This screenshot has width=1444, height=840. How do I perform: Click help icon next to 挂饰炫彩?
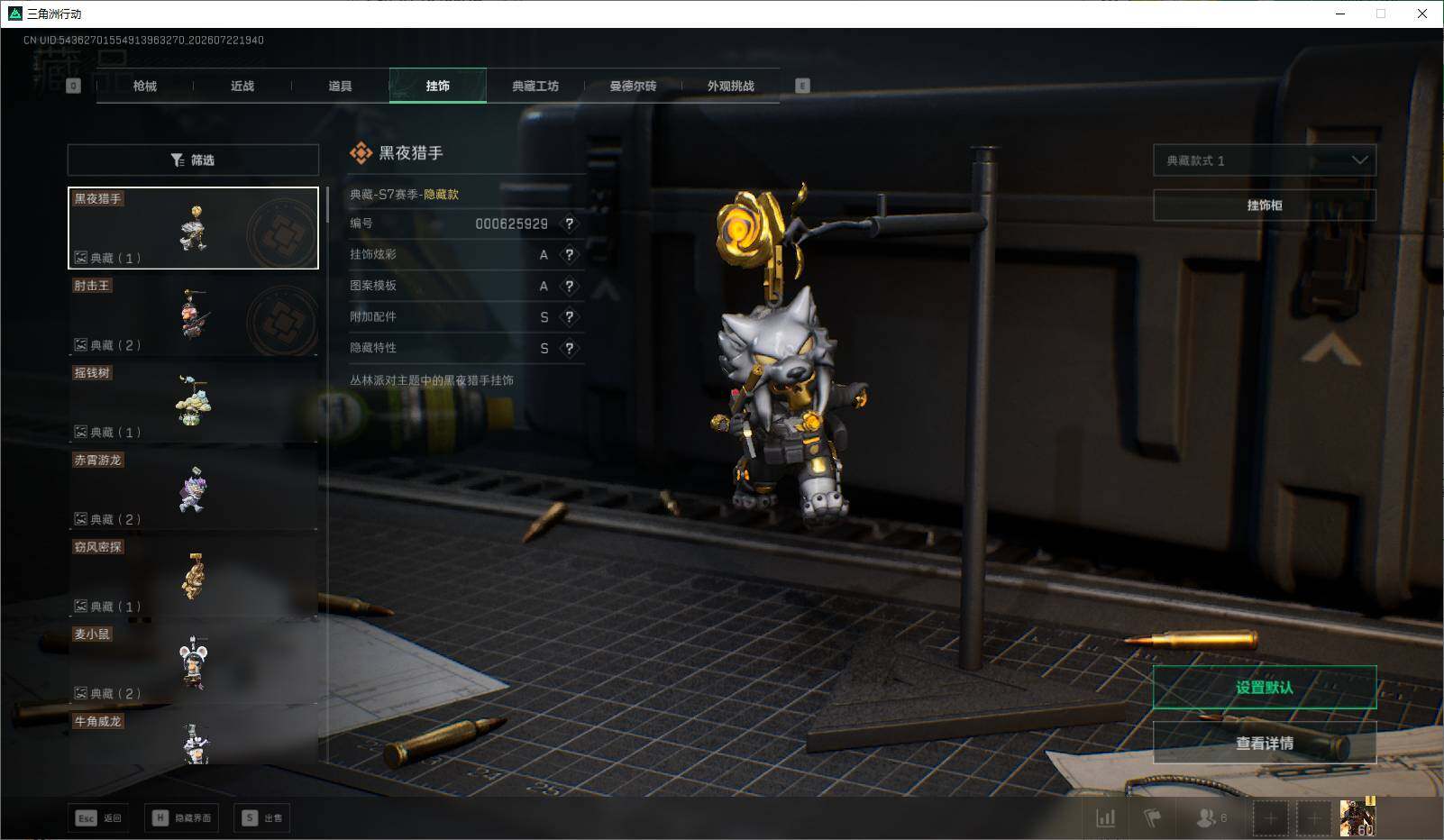[569, 255]
